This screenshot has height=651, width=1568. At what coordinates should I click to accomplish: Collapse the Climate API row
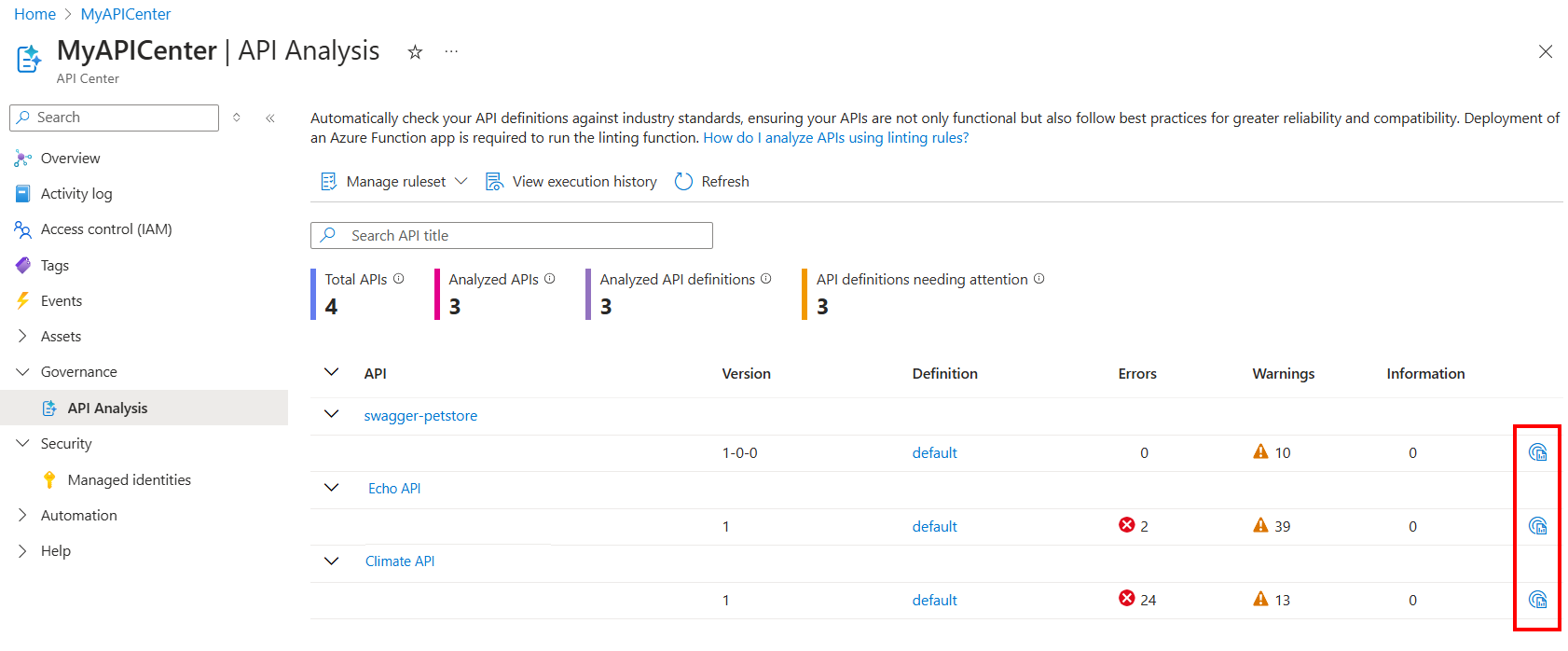click(x=331, y=561)
